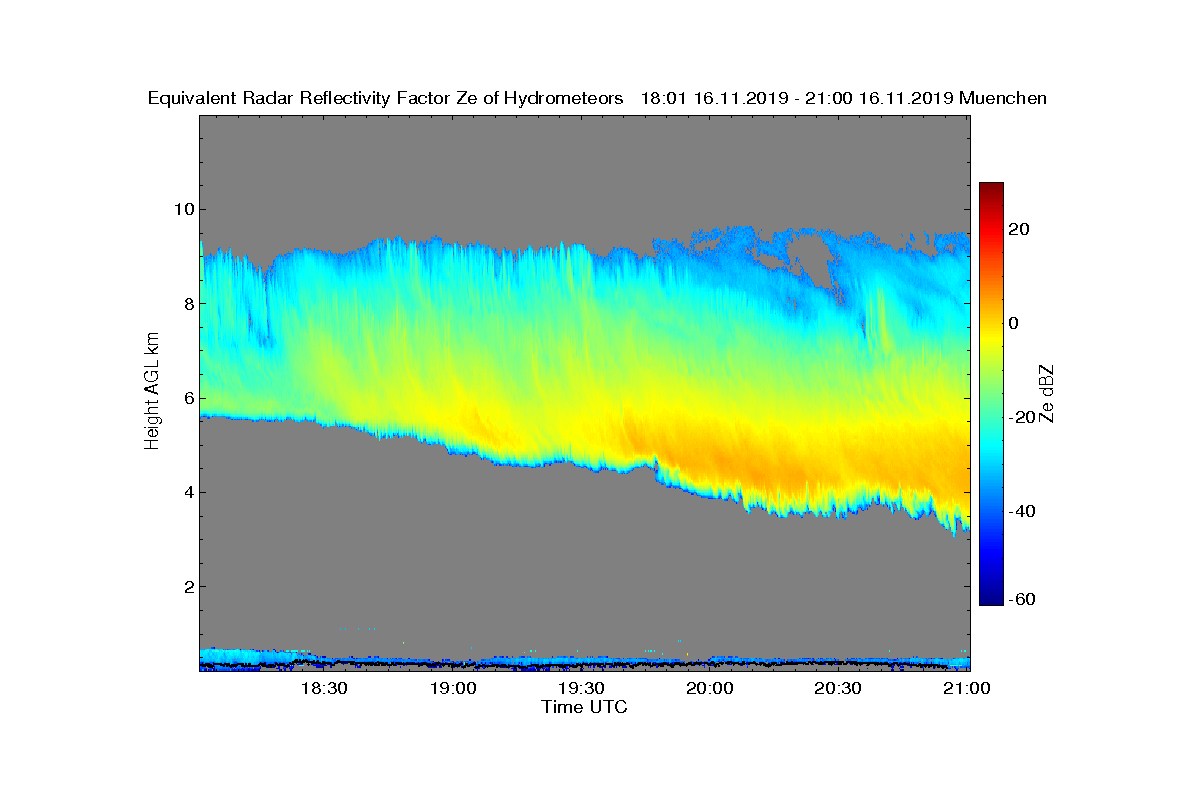Click the Height AGL km axis title
Screen dimensions: 1200x800
pyautogui.click(x=152, y=393)
